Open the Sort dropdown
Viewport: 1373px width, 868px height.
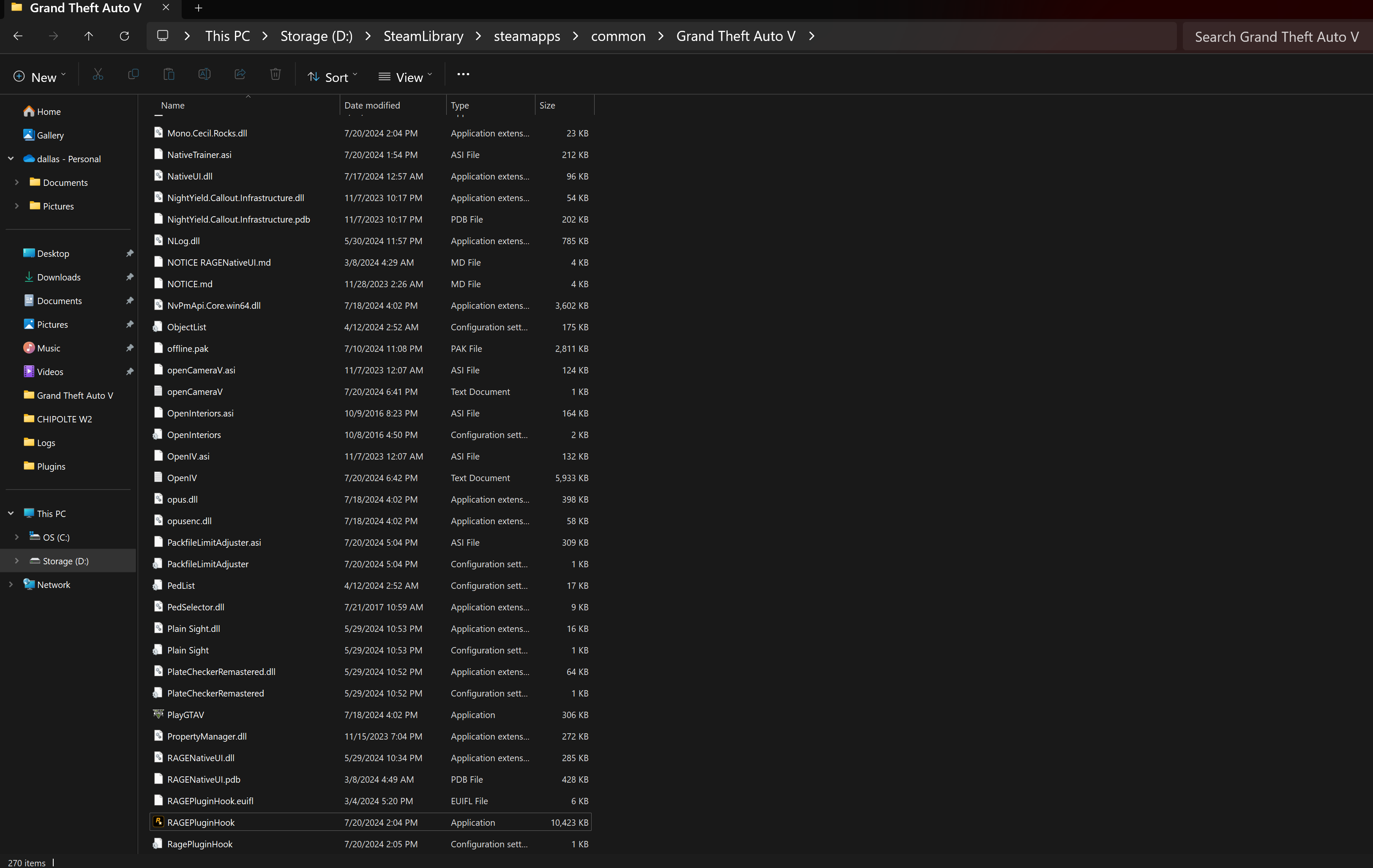333,78
